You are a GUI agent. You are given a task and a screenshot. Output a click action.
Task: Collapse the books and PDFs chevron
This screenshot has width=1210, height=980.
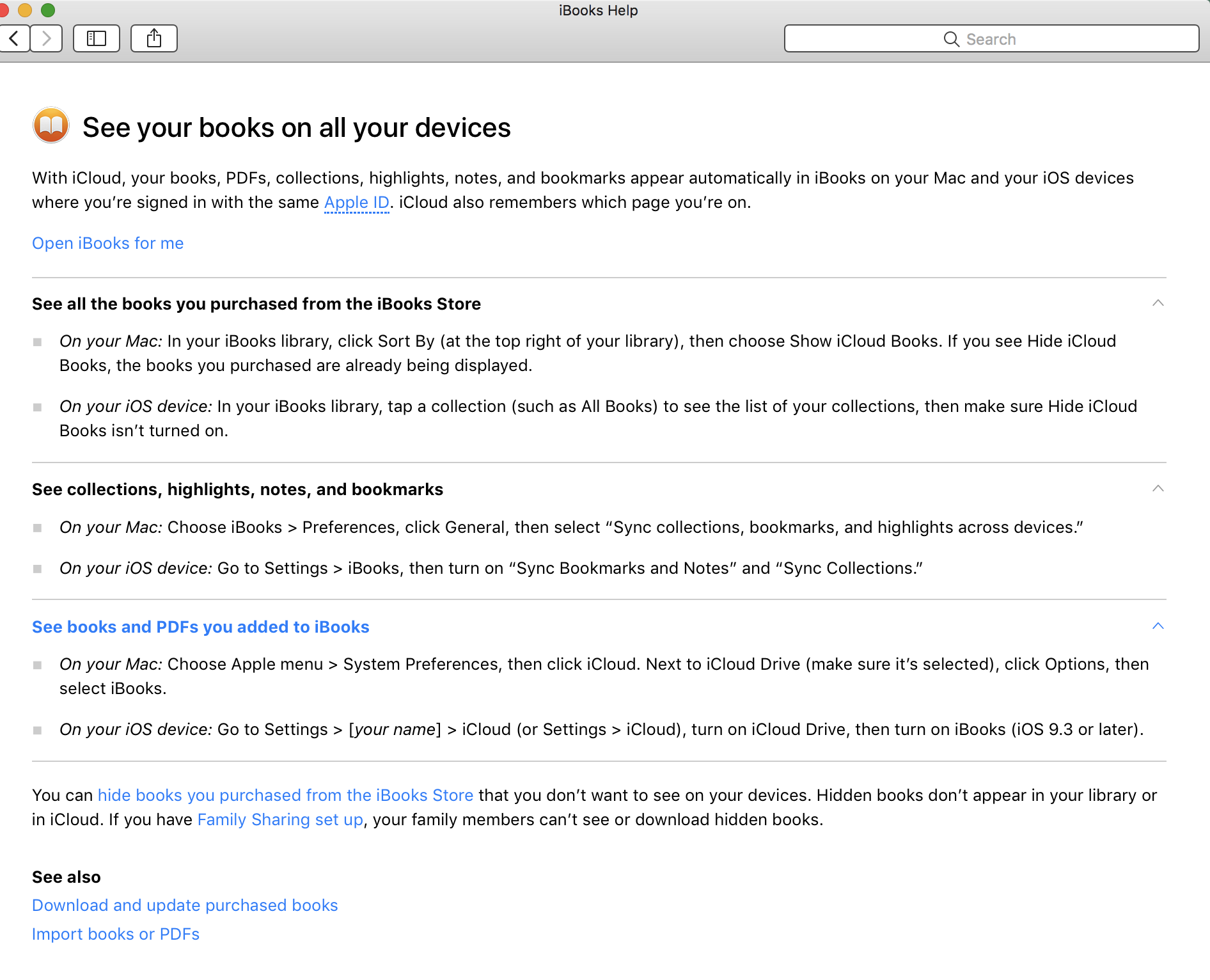1158,626
